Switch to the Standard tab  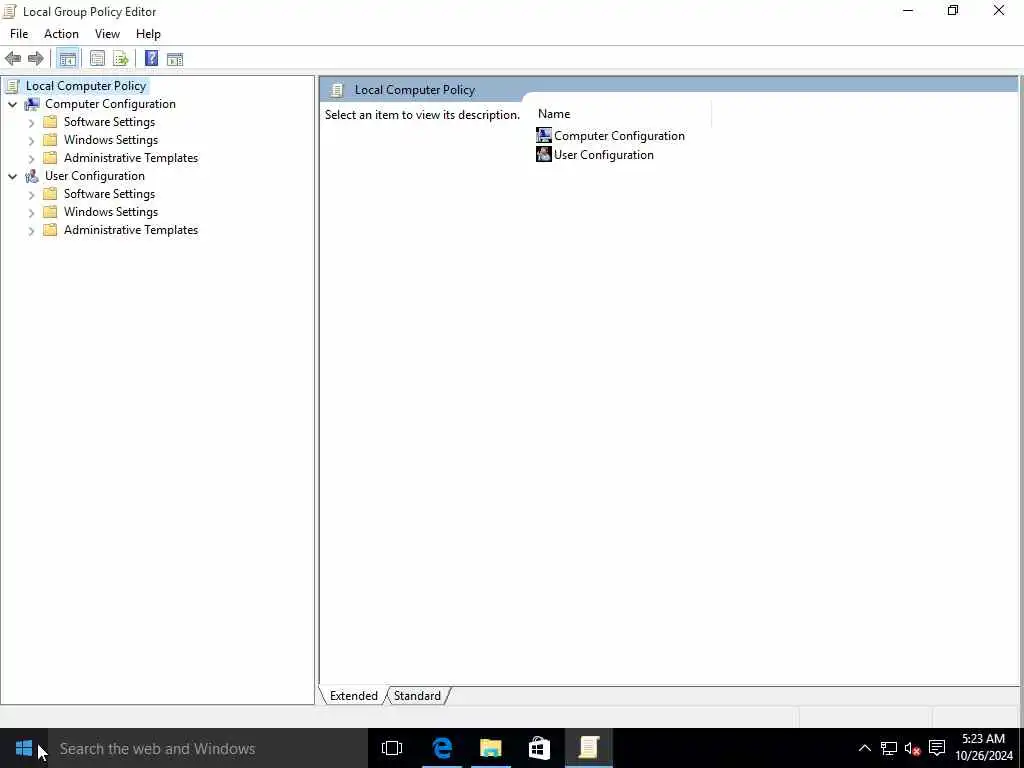pos(417,696)
